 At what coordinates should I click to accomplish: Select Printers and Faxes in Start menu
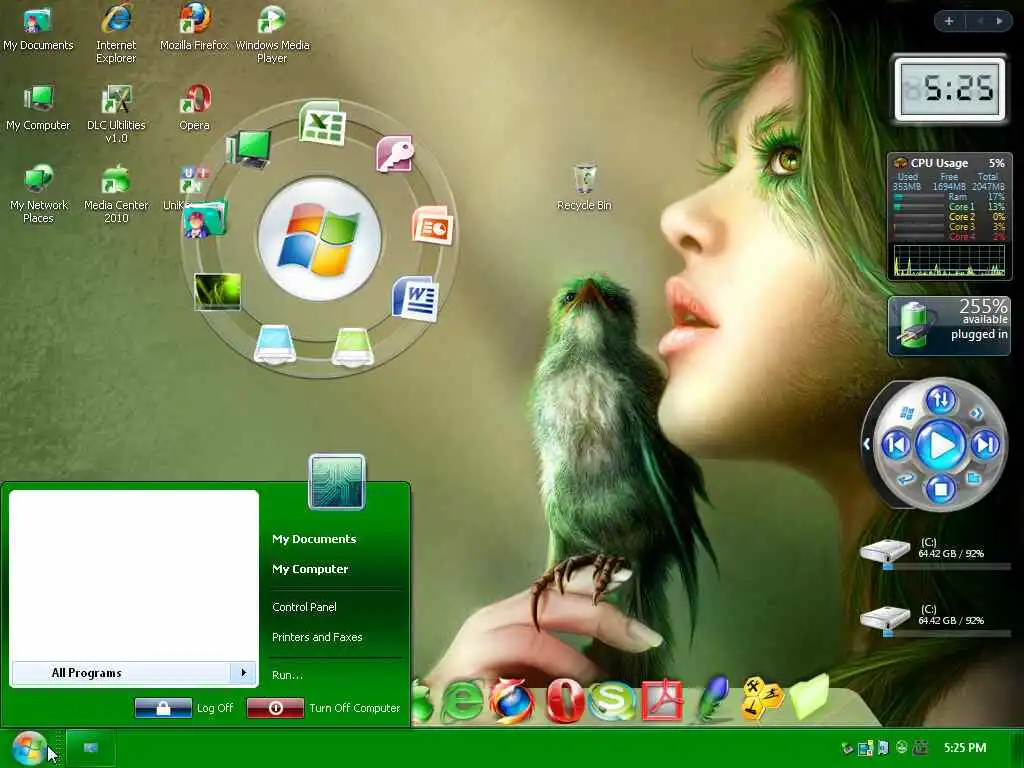(317, 637)
